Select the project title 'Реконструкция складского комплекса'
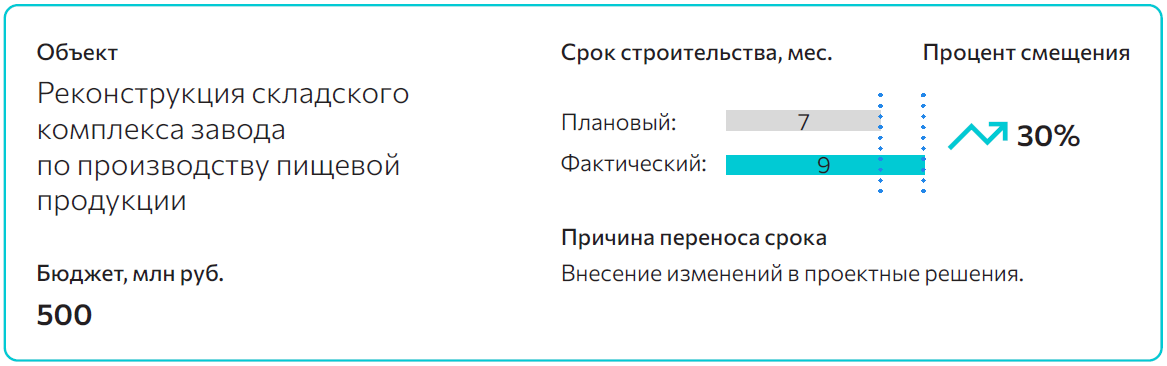The width and height of the screenshot is (1167, 366). pyautogui.click(x=223, y=113)
